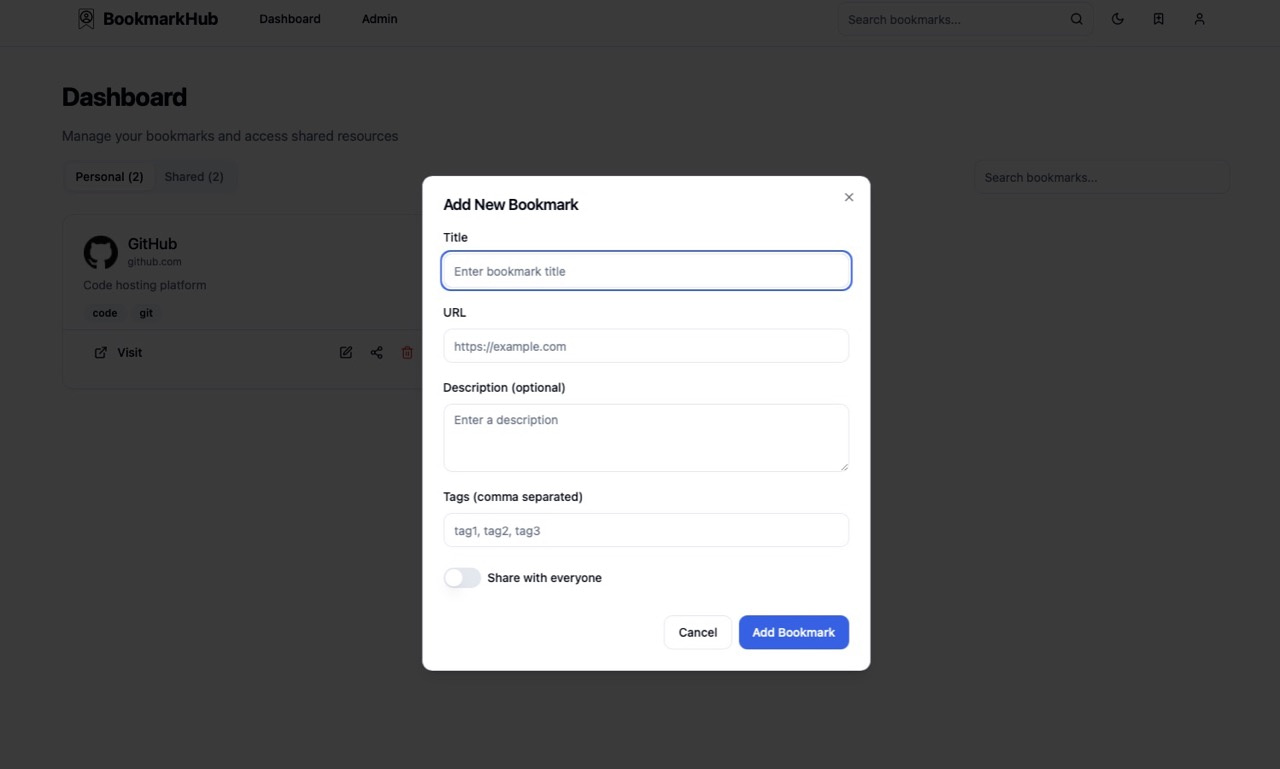Switch to the Shared (2) tab
Viewport: 1280px width, 769px height.
[x=194, y=177]
